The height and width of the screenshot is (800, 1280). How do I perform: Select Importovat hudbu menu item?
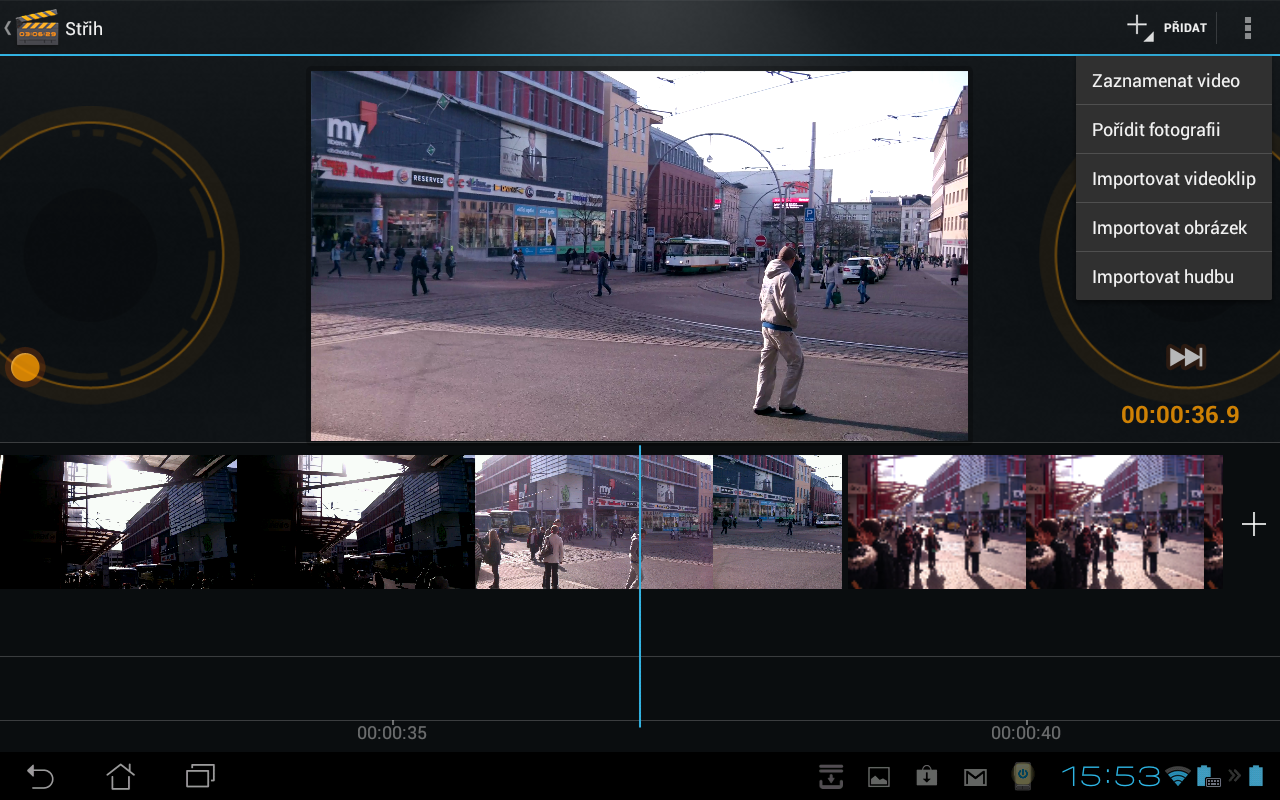1163,277
